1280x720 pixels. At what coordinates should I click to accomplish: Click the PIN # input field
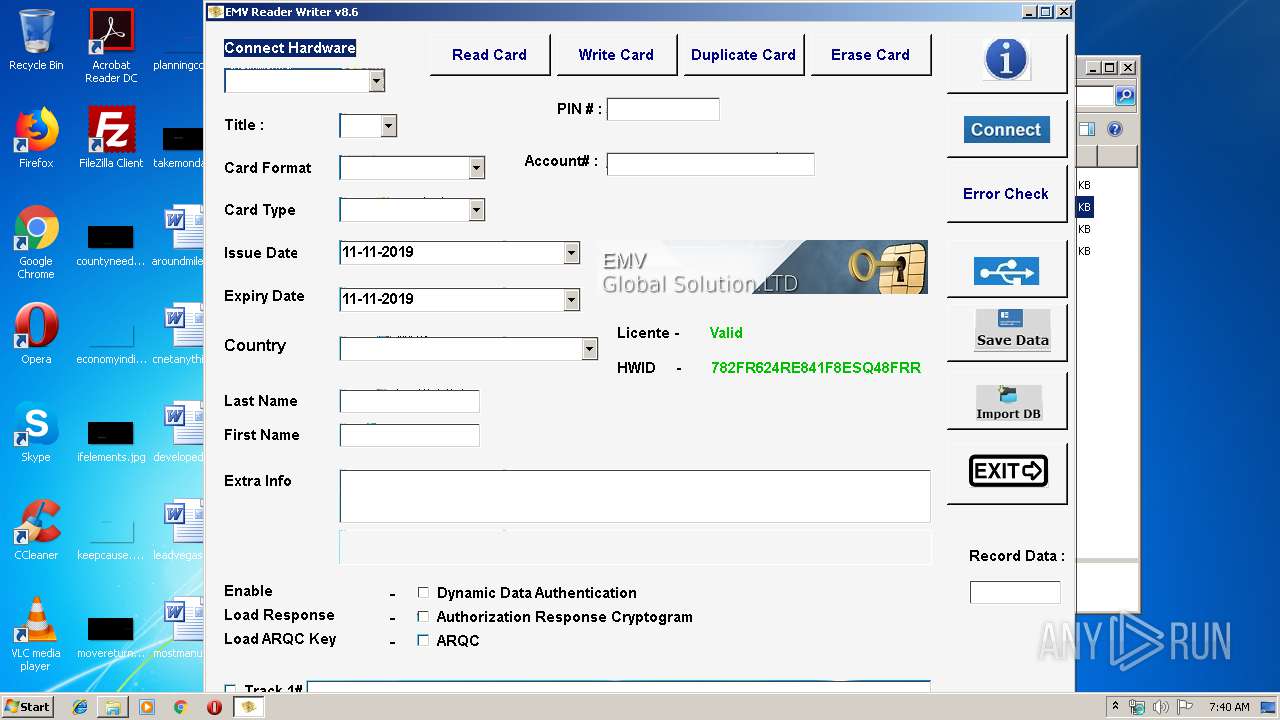tap(663, 109)
